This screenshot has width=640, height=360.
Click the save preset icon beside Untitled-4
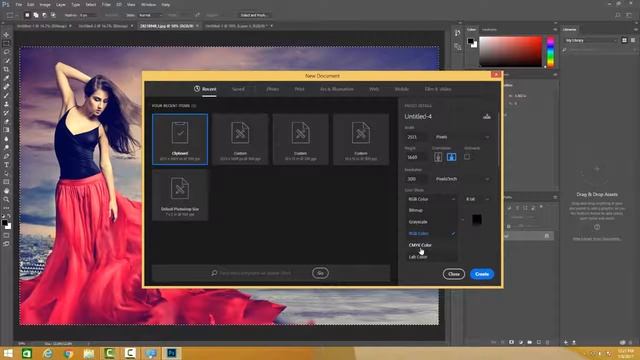487,116
